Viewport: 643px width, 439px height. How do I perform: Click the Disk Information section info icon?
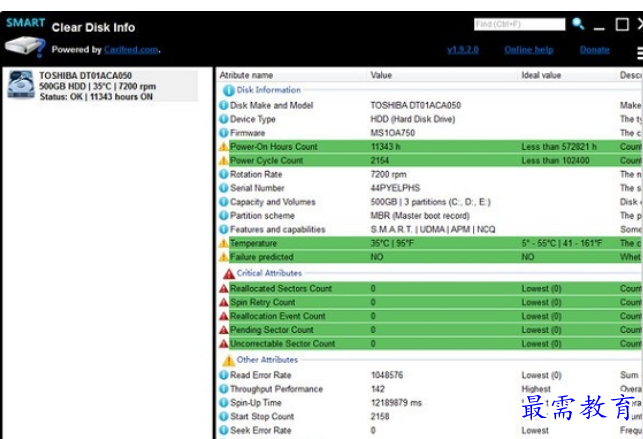click(228, 90)
